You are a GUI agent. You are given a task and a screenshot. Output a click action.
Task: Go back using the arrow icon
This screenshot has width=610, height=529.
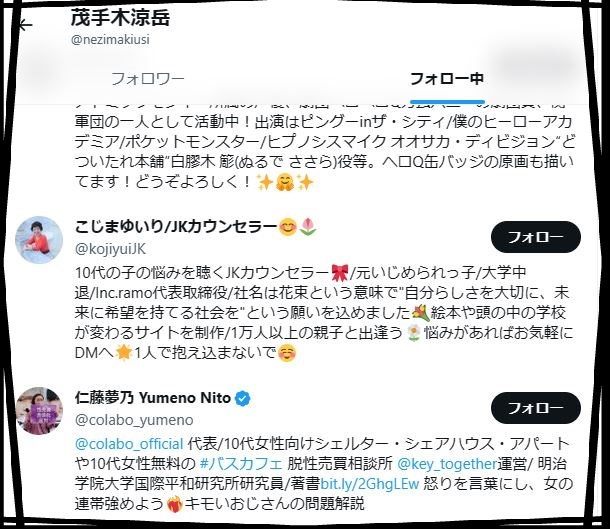pyautogui.click(x=26, y=26)
